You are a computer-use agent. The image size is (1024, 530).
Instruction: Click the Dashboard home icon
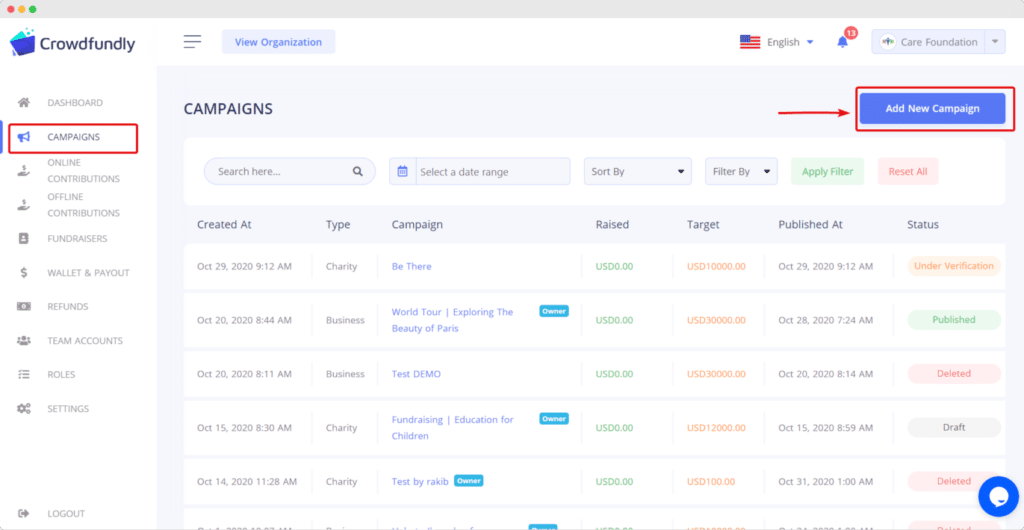click(x=24, y=102)
